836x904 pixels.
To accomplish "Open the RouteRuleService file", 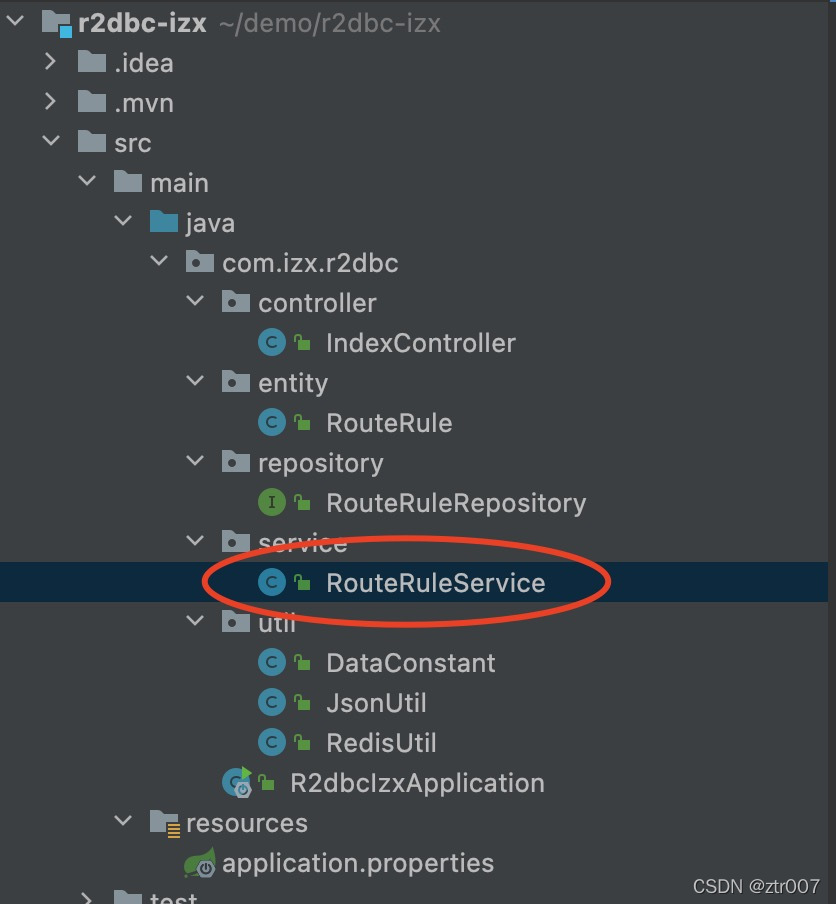I will click(x=436, y=583).
